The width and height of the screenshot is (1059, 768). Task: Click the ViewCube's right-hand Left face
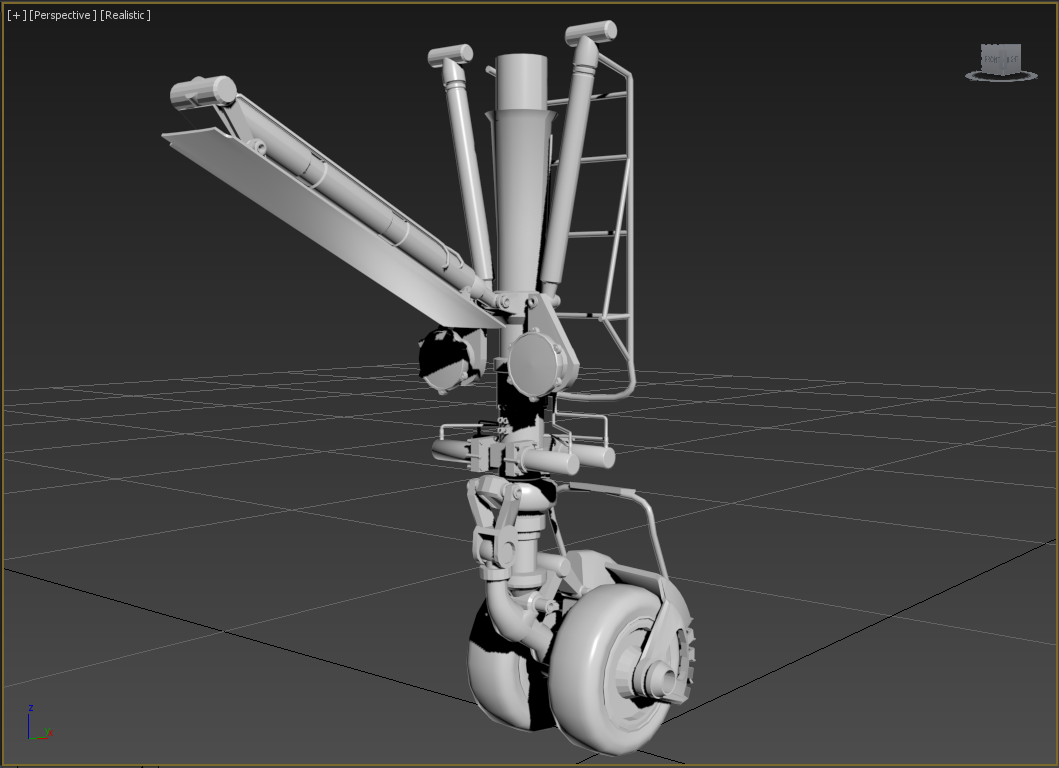pyautogui.click(x=1014, y=58)
